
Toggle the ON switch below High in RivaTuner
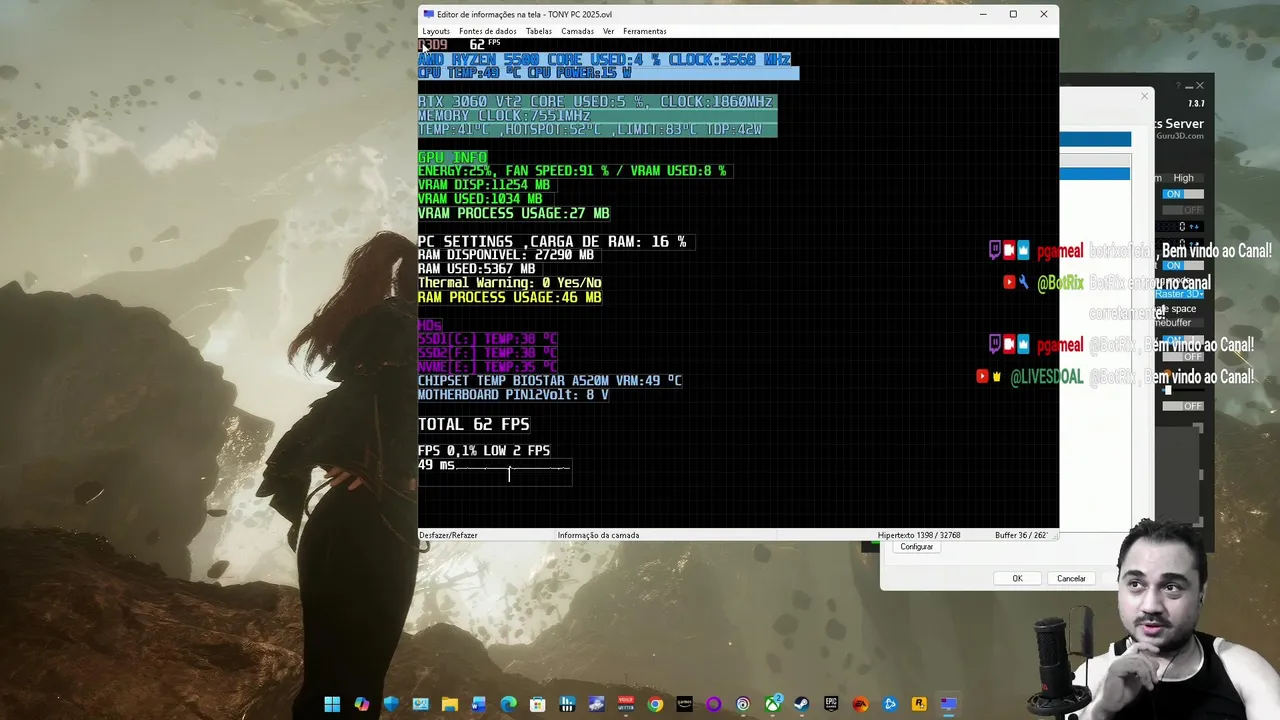(x=1183, y=194)
